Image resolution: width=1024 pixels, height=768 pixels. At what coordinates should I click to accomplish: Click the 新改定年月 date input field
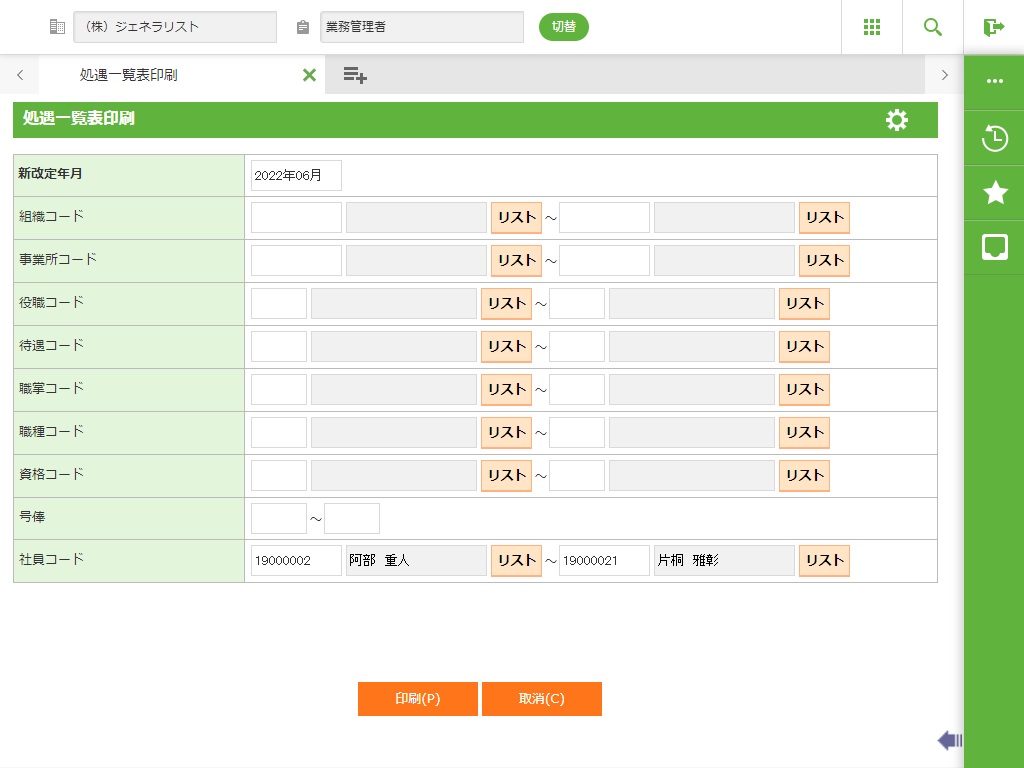296,175
